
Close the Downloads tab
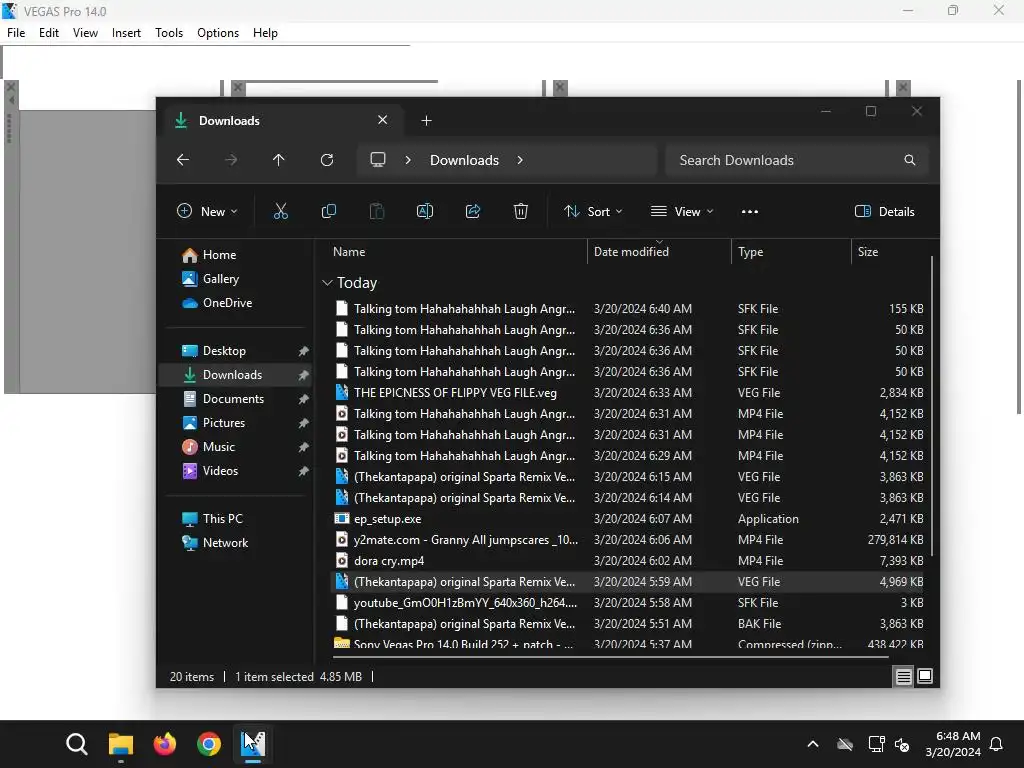pos(383,120)
